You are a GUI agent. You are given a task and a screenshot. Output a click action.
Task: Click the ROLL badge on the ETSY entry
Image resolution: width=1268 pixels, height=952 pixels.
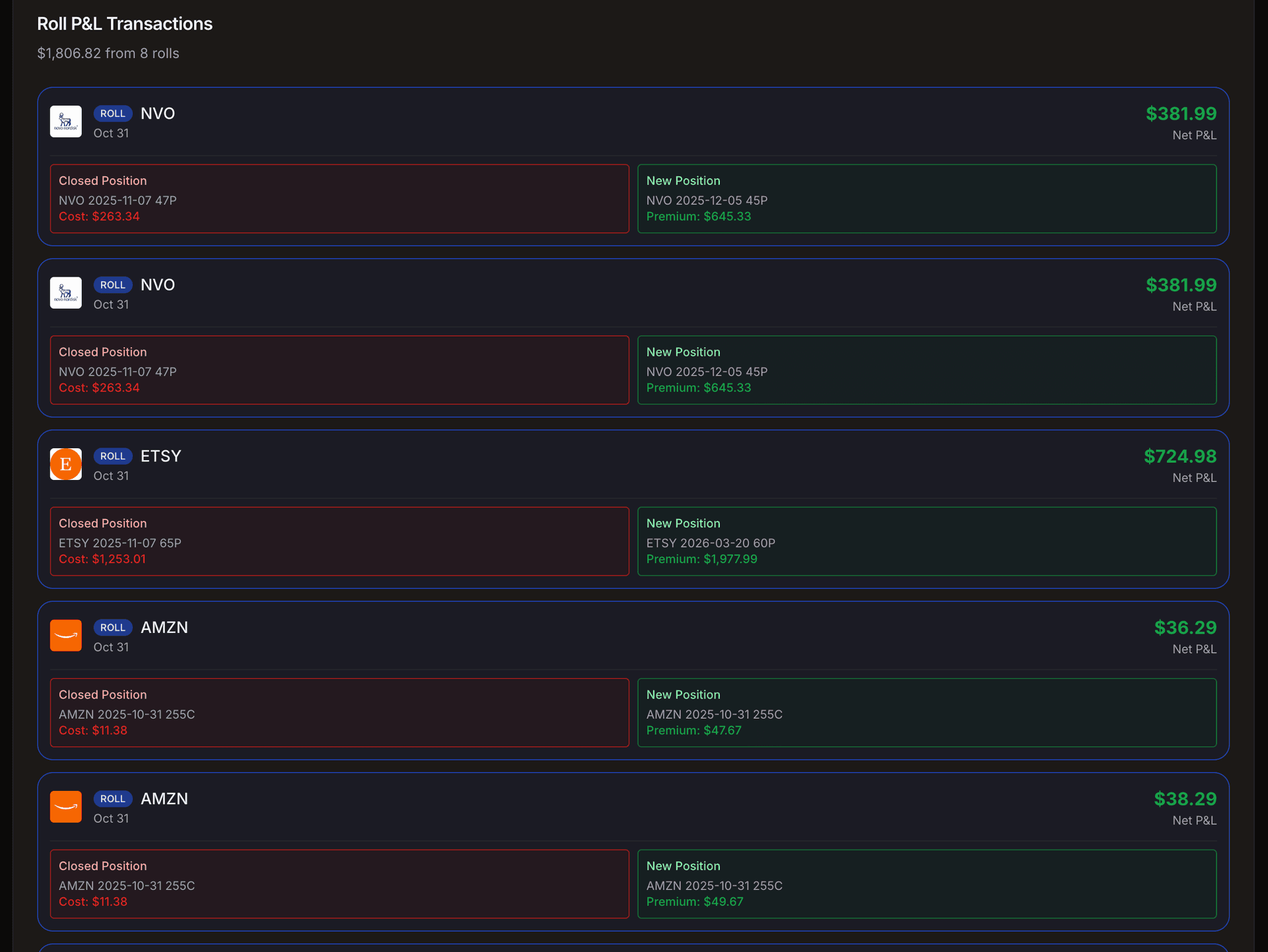point(113,456)
